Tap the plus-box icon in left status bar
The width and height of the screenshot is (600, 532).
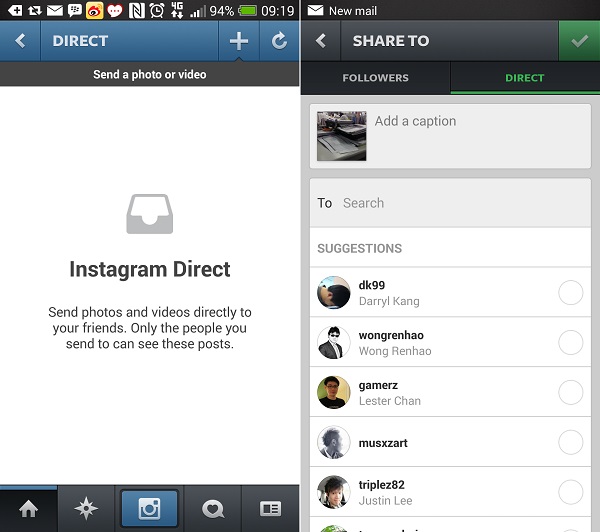tap(15, 10)
